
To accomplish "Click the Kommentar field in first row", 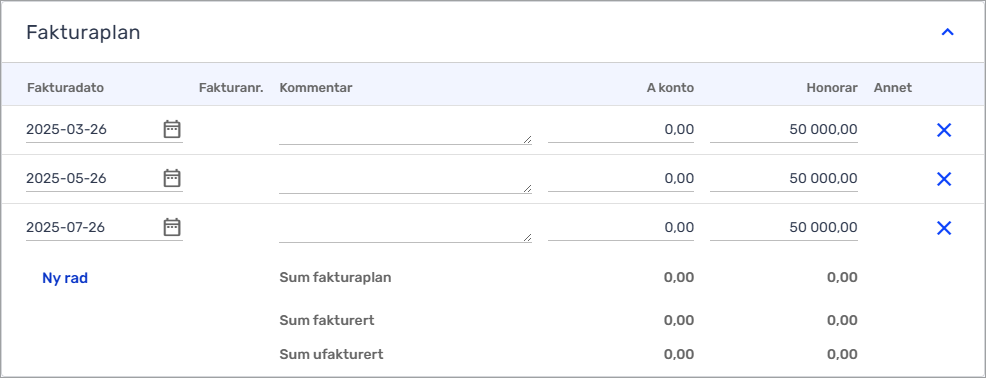I will click(406, 131).
